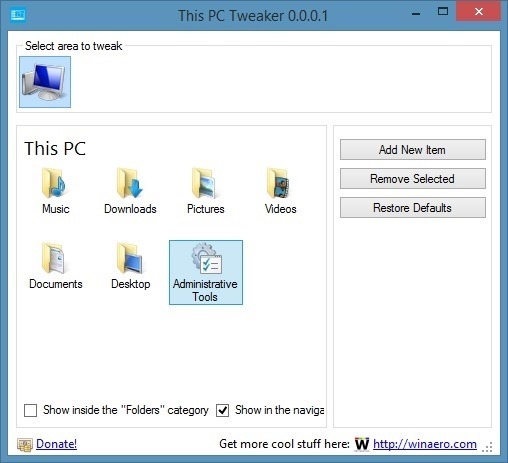The height and width of the screenshot is (463, 508).
Task: Click the "Pictures" label text
Action: (206, 209)
